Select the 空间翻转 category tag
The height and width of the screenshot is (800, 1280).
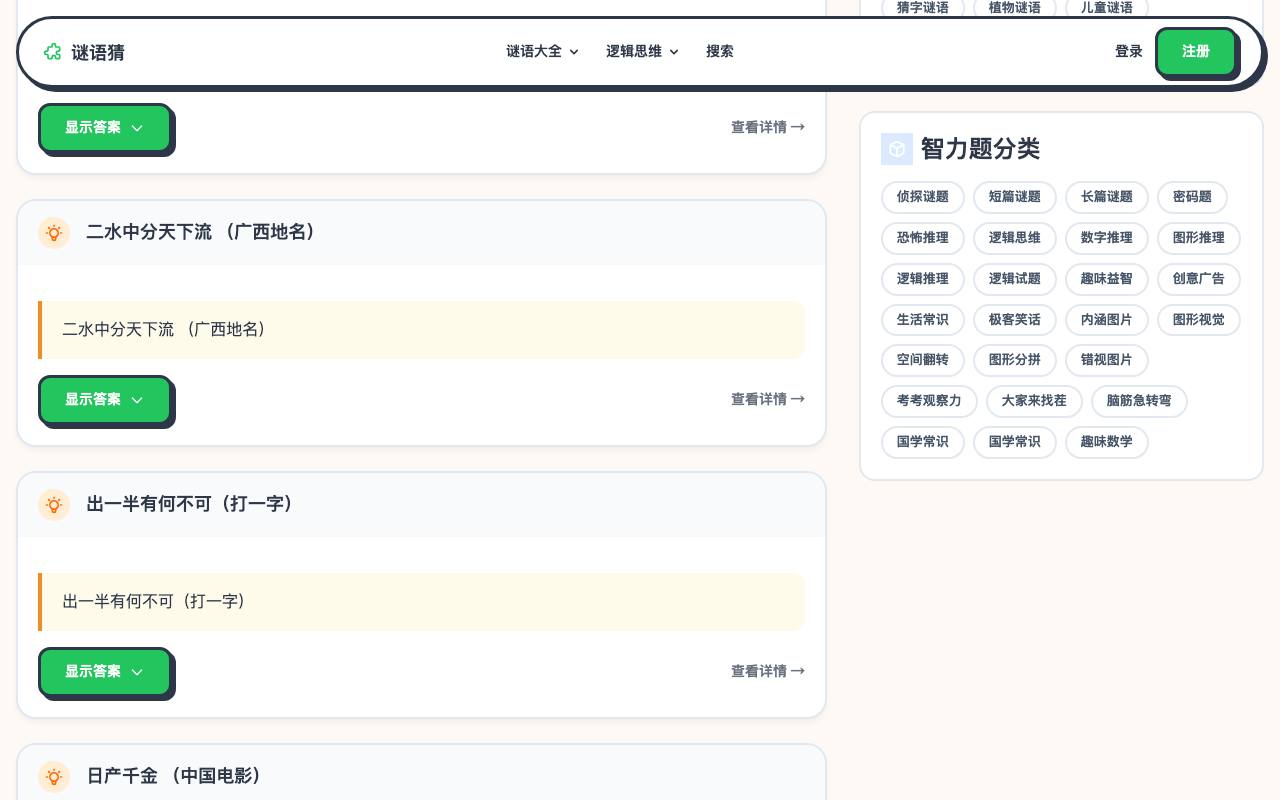pyautogui.click(x=923, y=360)
